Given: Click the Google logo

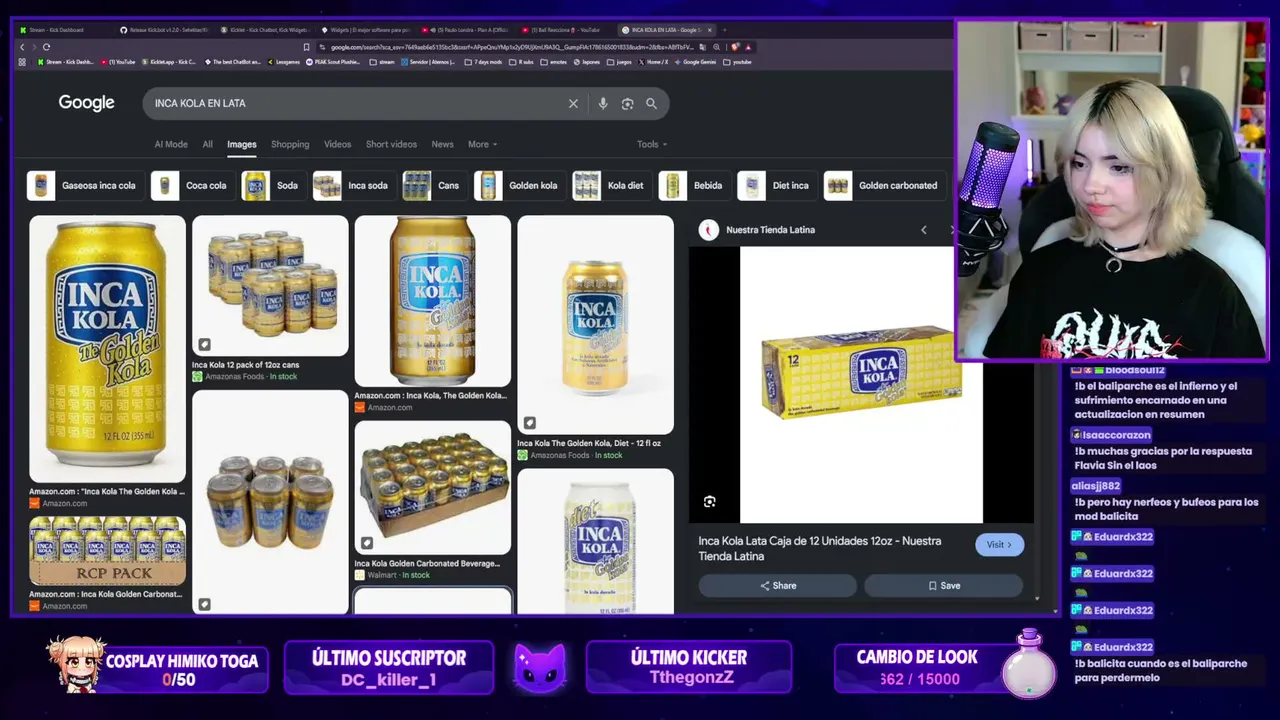Looking at the screenshot, I should 86,103.
